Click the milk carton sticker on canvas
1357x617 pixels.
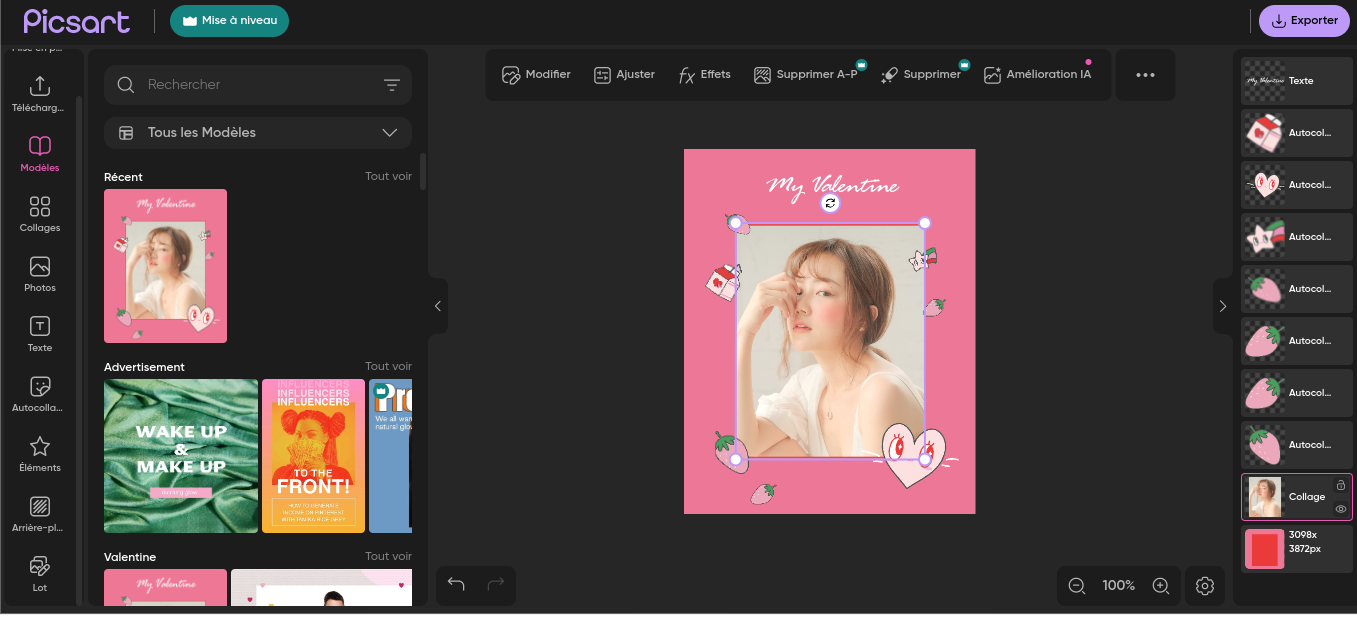pos(721,281)
